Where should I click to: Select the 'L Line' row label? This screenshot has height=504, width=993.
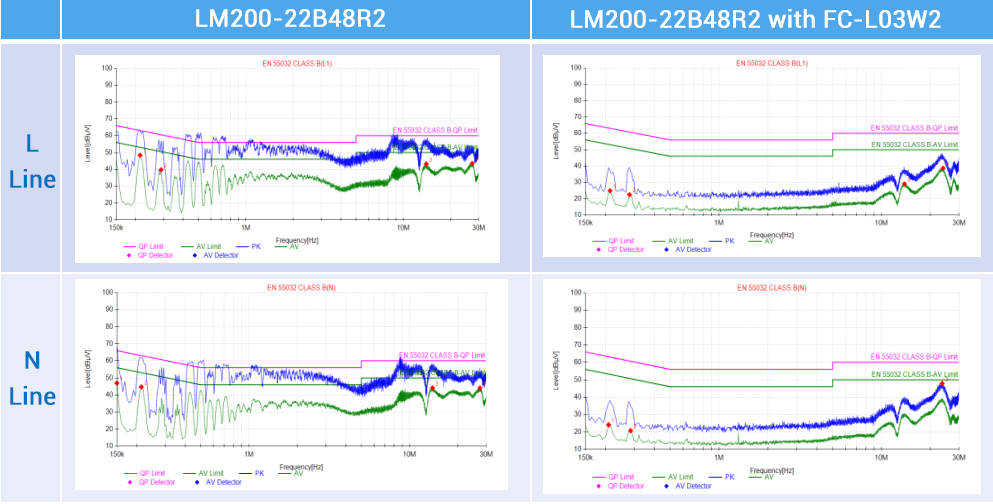[32, 161]
